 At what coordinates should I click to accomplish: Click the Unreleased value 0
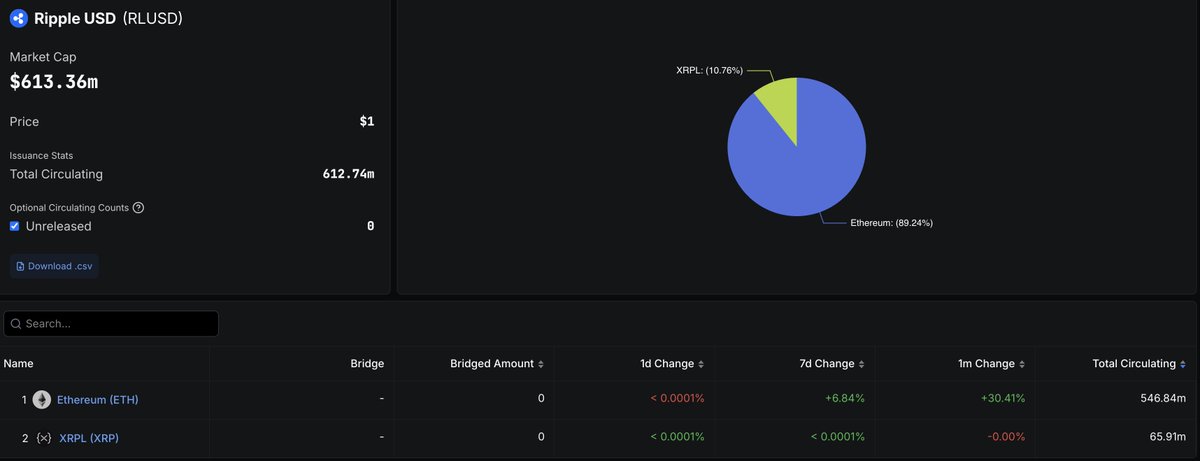tap(370, 226)
